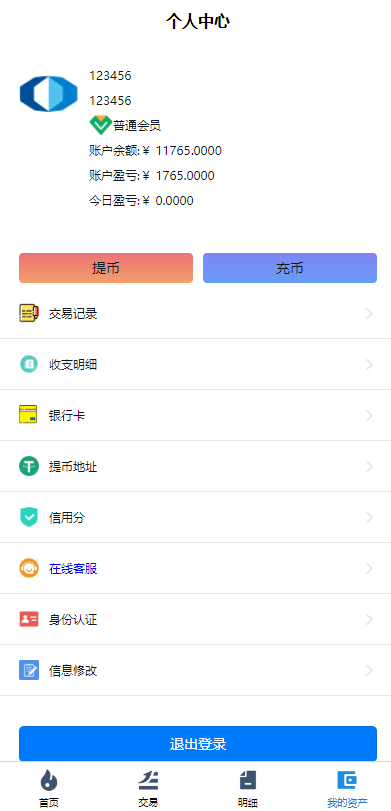Click the 退出登录 logout button
Viewport: 391px width, 811px height.
[198, 744]
